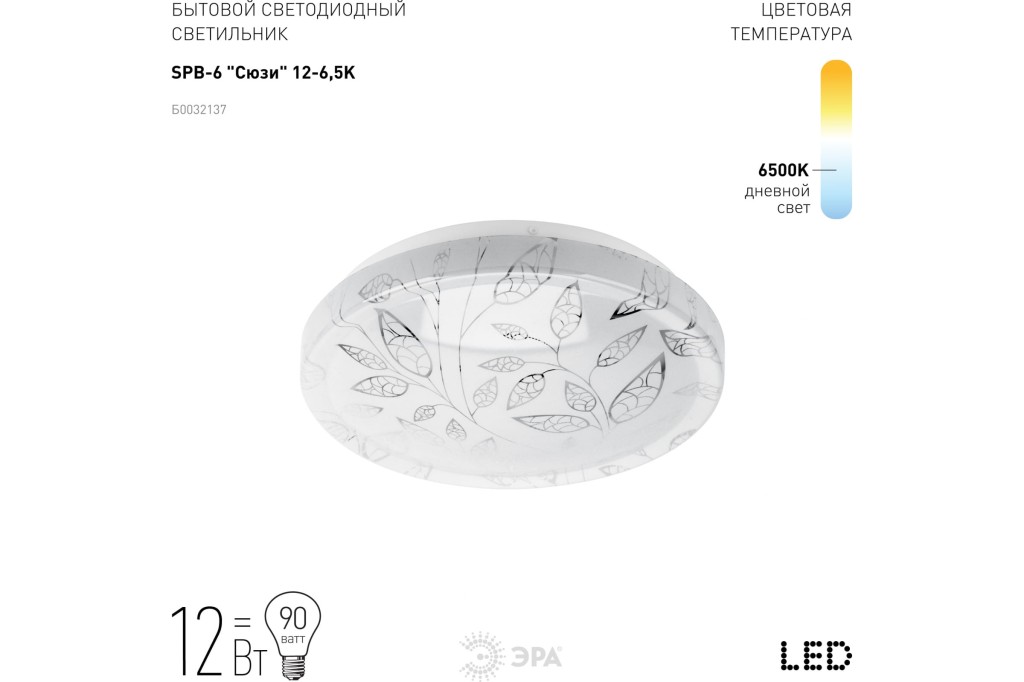Click the 6500K temperature marker label
Image resolution: width=1024 pixels, height=682 pixels.
pyautogui.click(x=783, y=170)
